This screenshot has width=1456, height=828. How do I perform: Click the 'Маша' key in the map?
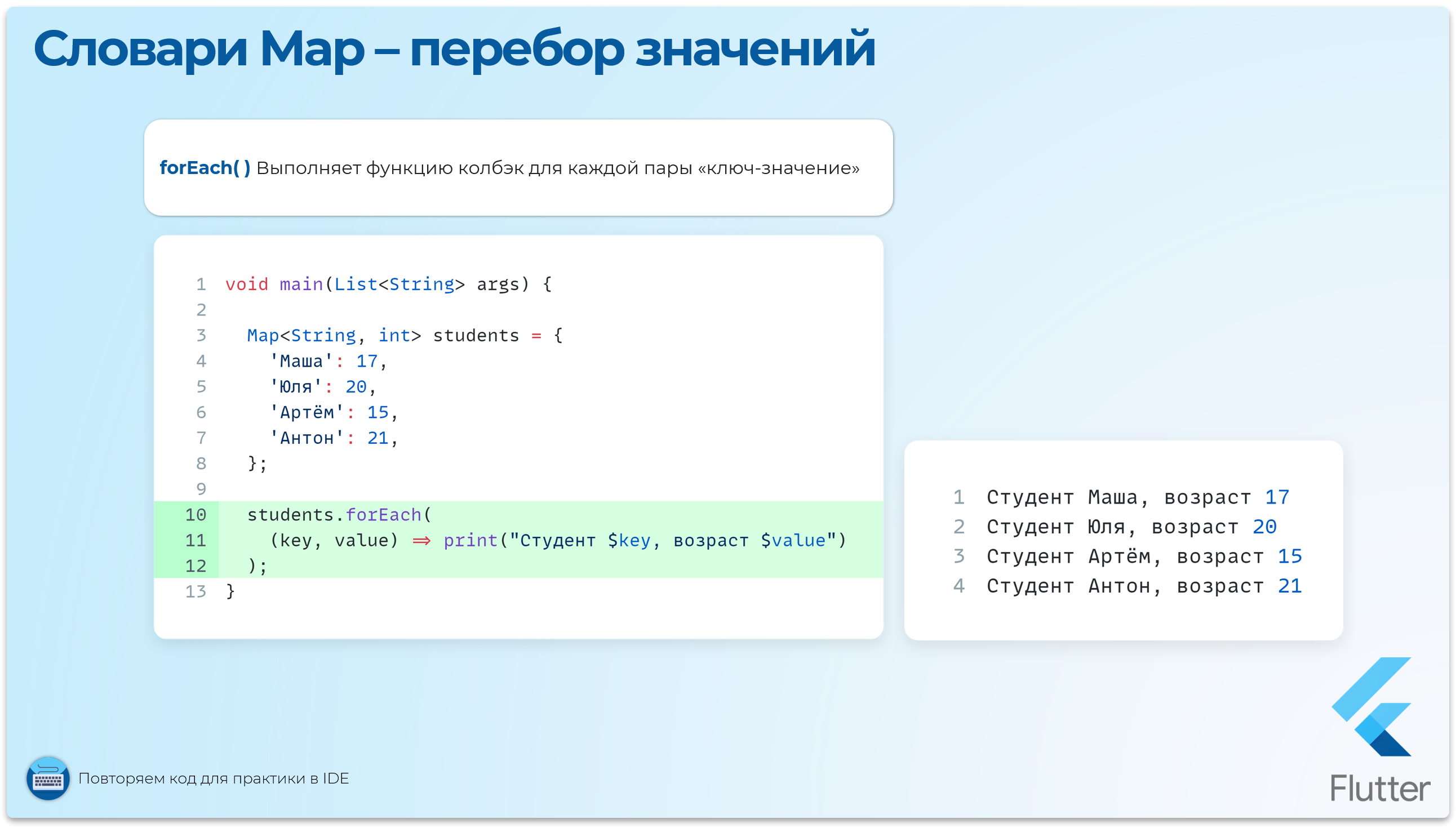coord(301,361)
